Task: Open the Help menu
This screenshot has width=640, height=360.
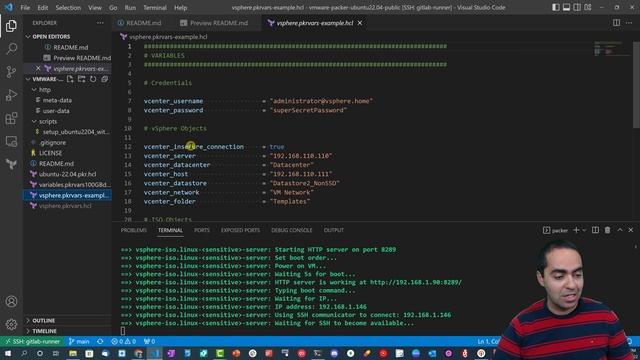Action: tap(180, 7)
